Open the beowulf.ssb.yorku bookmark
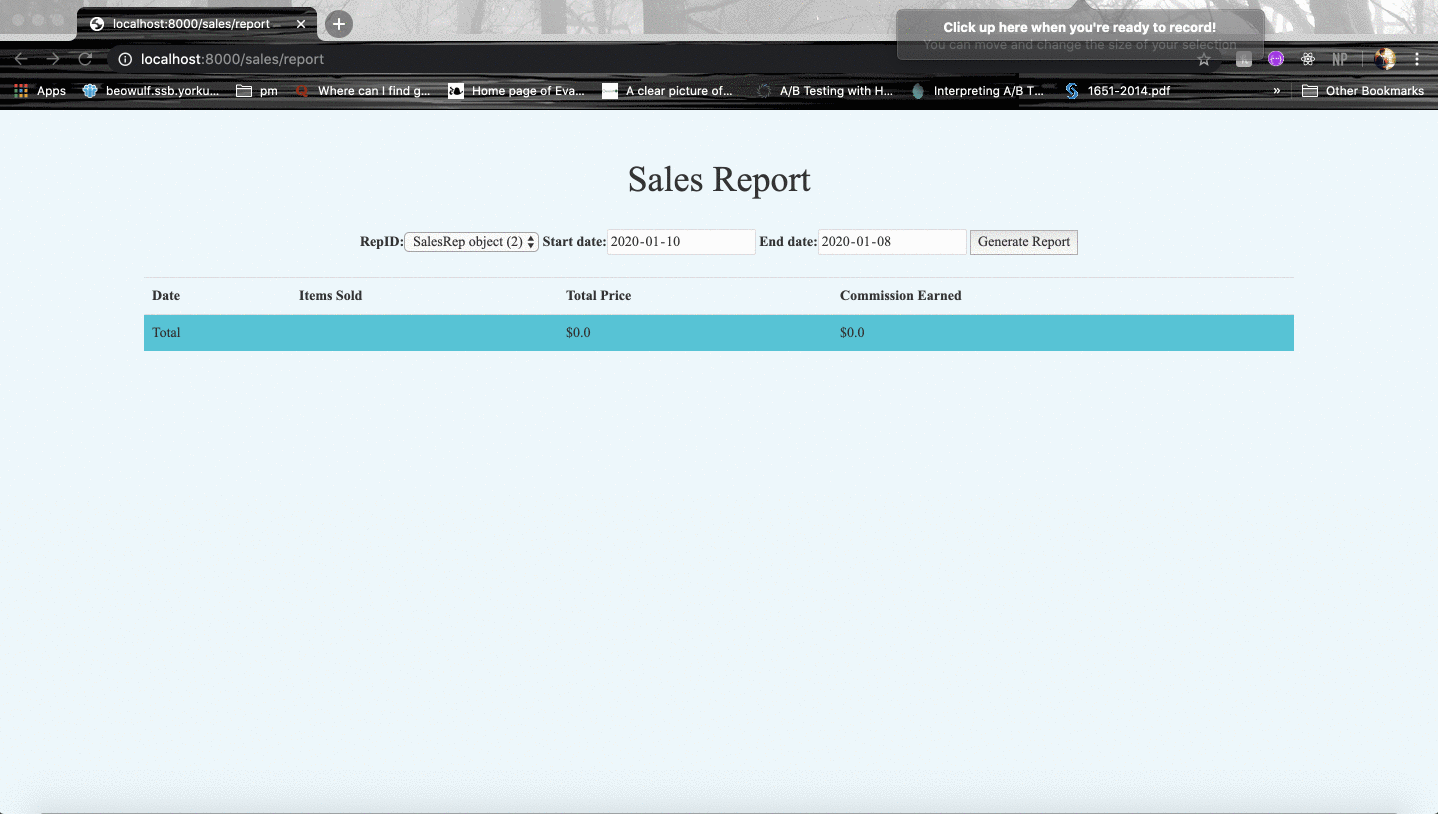Viewport: 1438px width, 814px height. (x=151, y=91)
